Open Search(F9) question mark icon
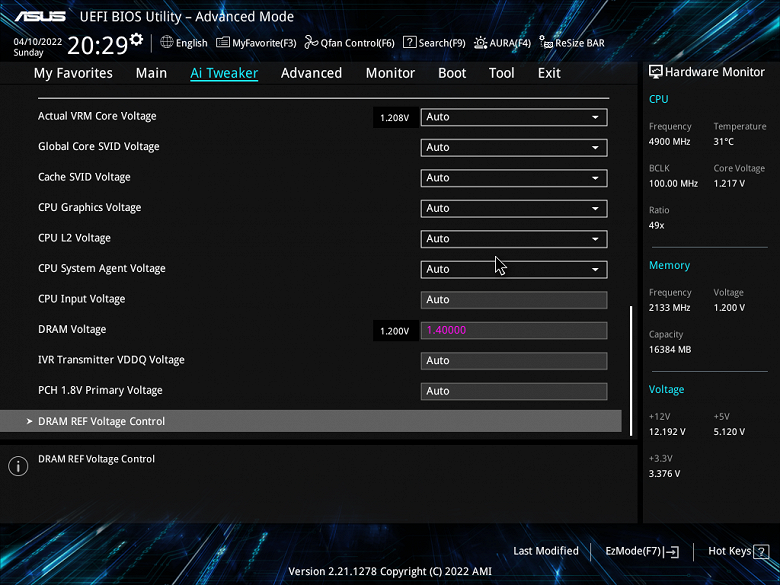The height and width of the screenshot is (585, 780). [409, 42]
